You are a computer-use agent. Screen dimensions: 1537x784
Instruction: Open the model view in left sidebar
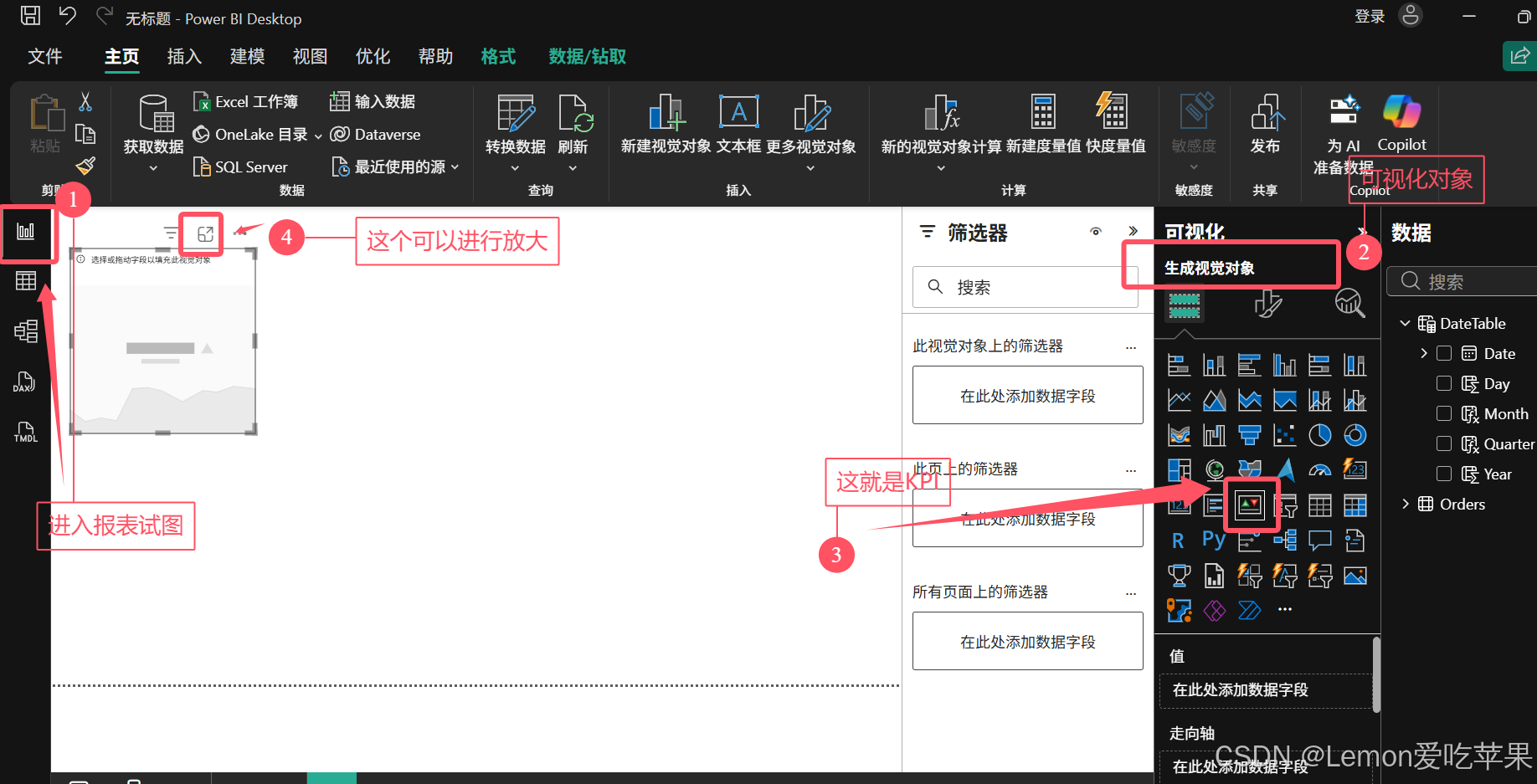[26, 331]
